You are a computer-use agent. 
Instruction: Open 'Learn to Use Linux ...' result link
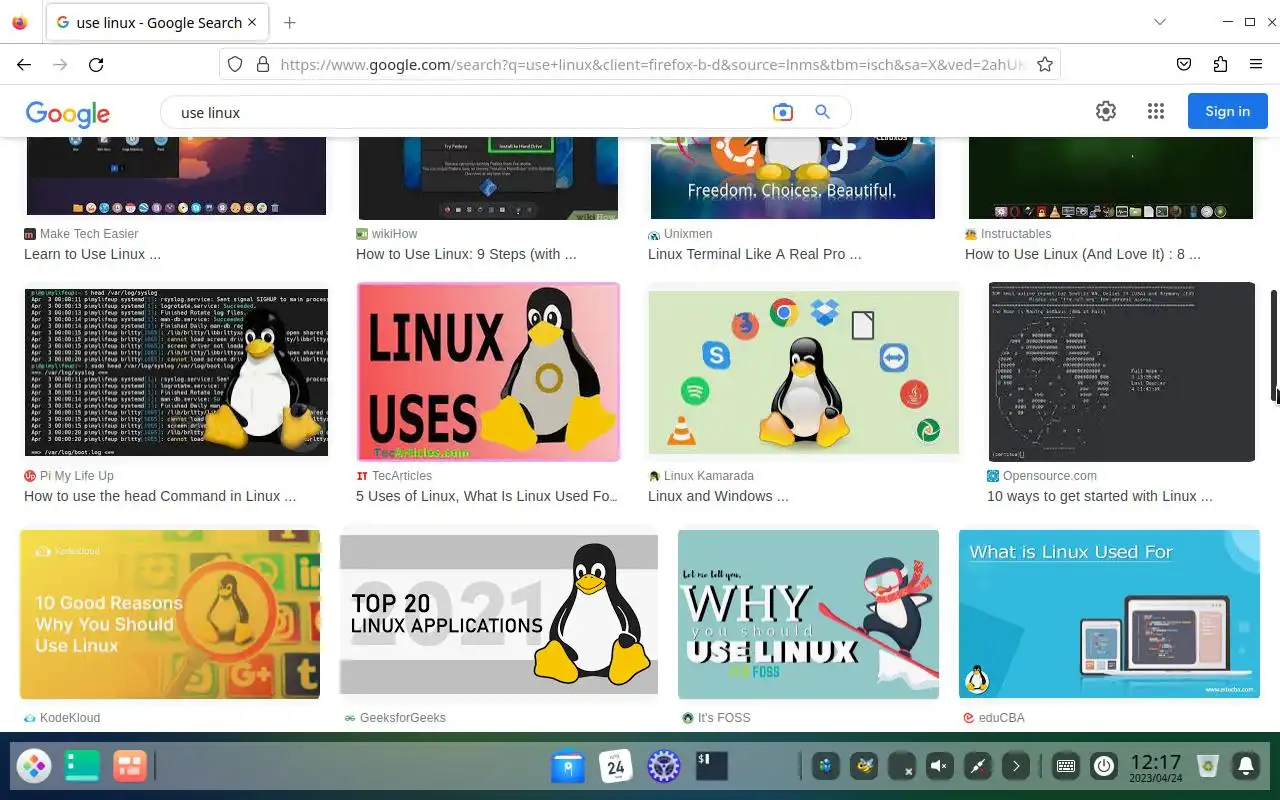coord(92,254)
